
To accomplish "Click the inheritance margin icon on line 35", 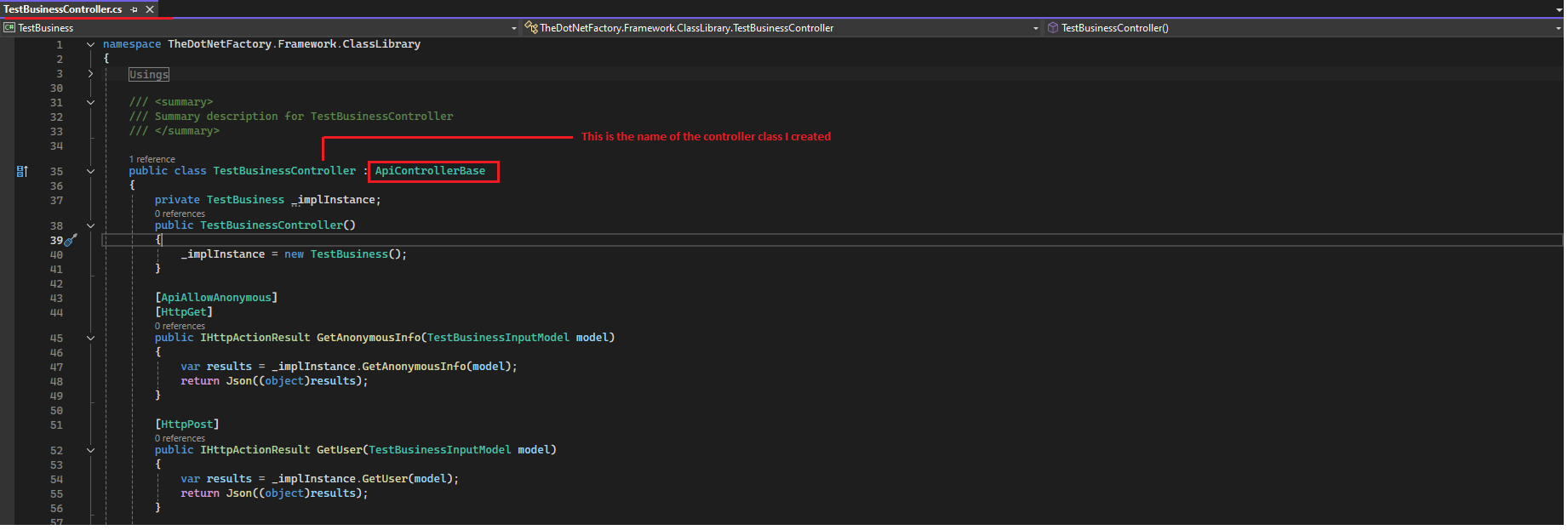I will tap(22, 171).
